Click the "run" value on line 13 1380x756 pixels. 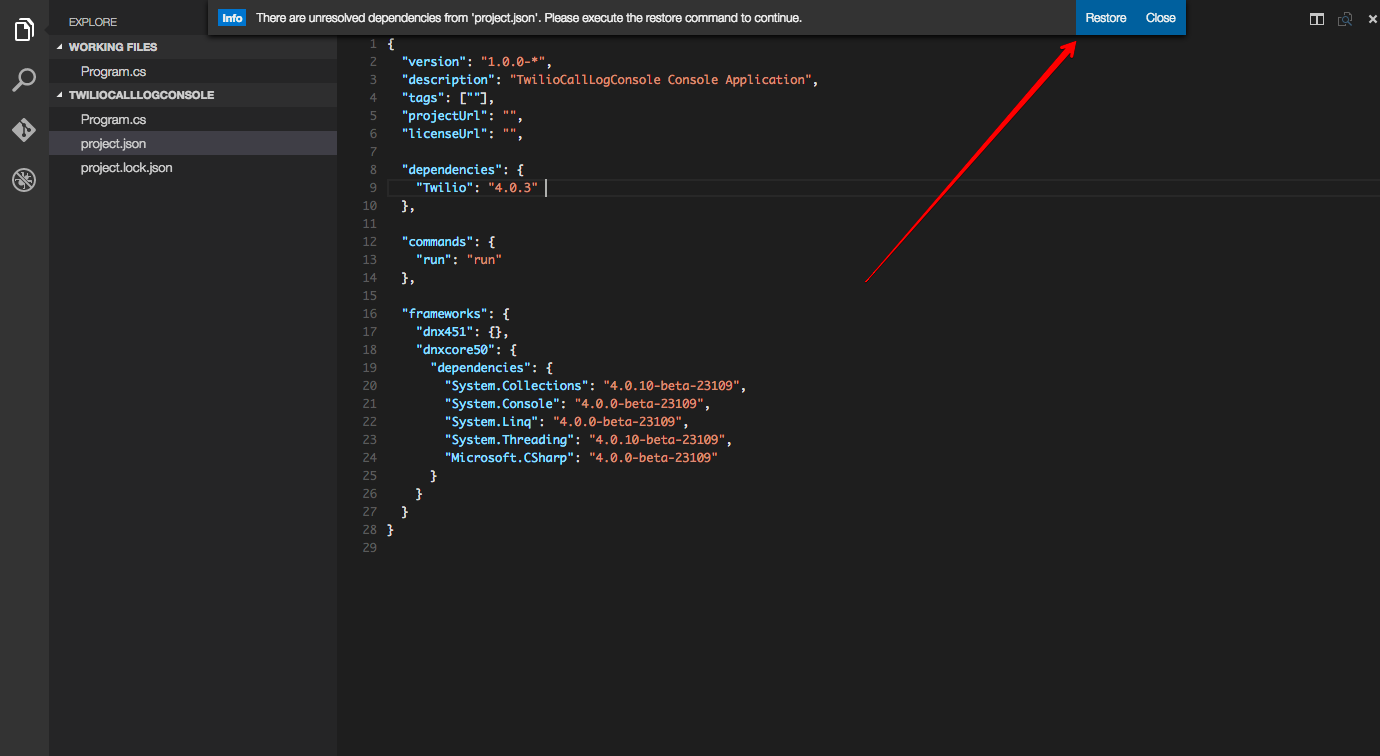(x=484, y=259)
